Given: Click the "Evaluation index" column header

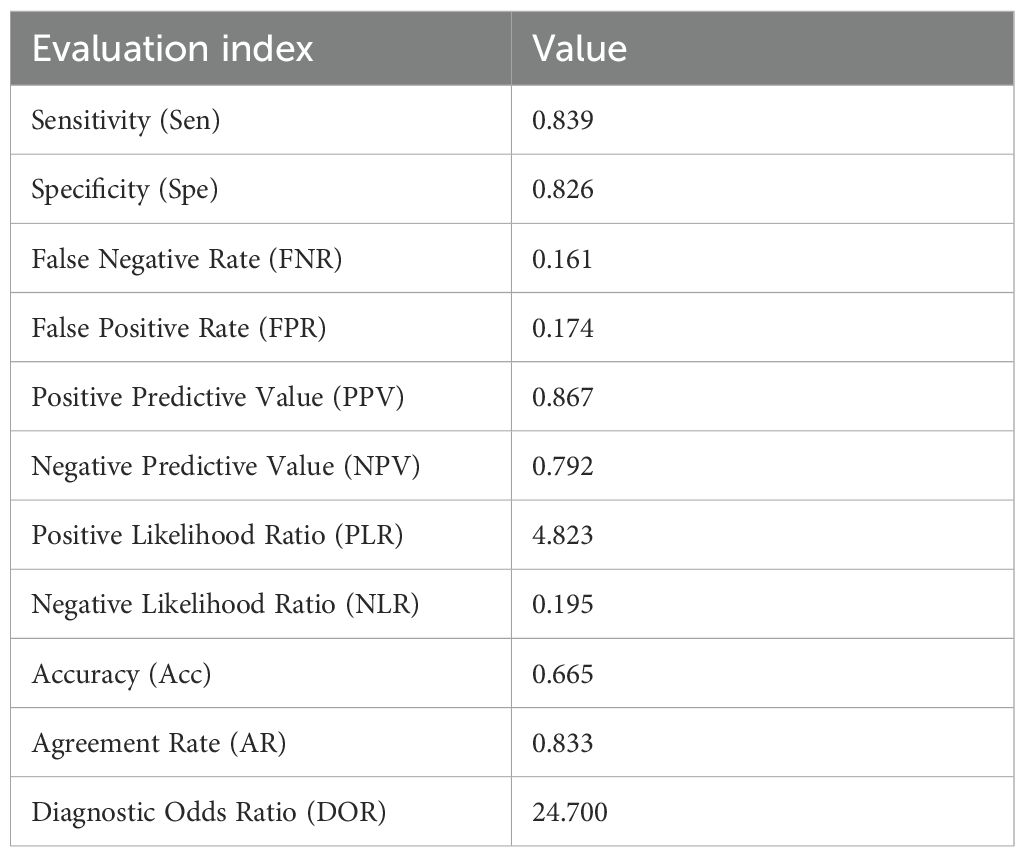Looking at the screenshot, I should click(x=172, y=49).
